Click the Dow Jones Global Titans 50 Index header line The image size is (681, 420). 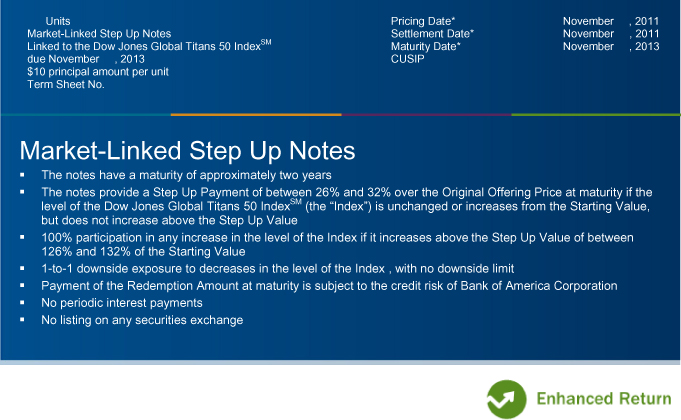point(149,46)
